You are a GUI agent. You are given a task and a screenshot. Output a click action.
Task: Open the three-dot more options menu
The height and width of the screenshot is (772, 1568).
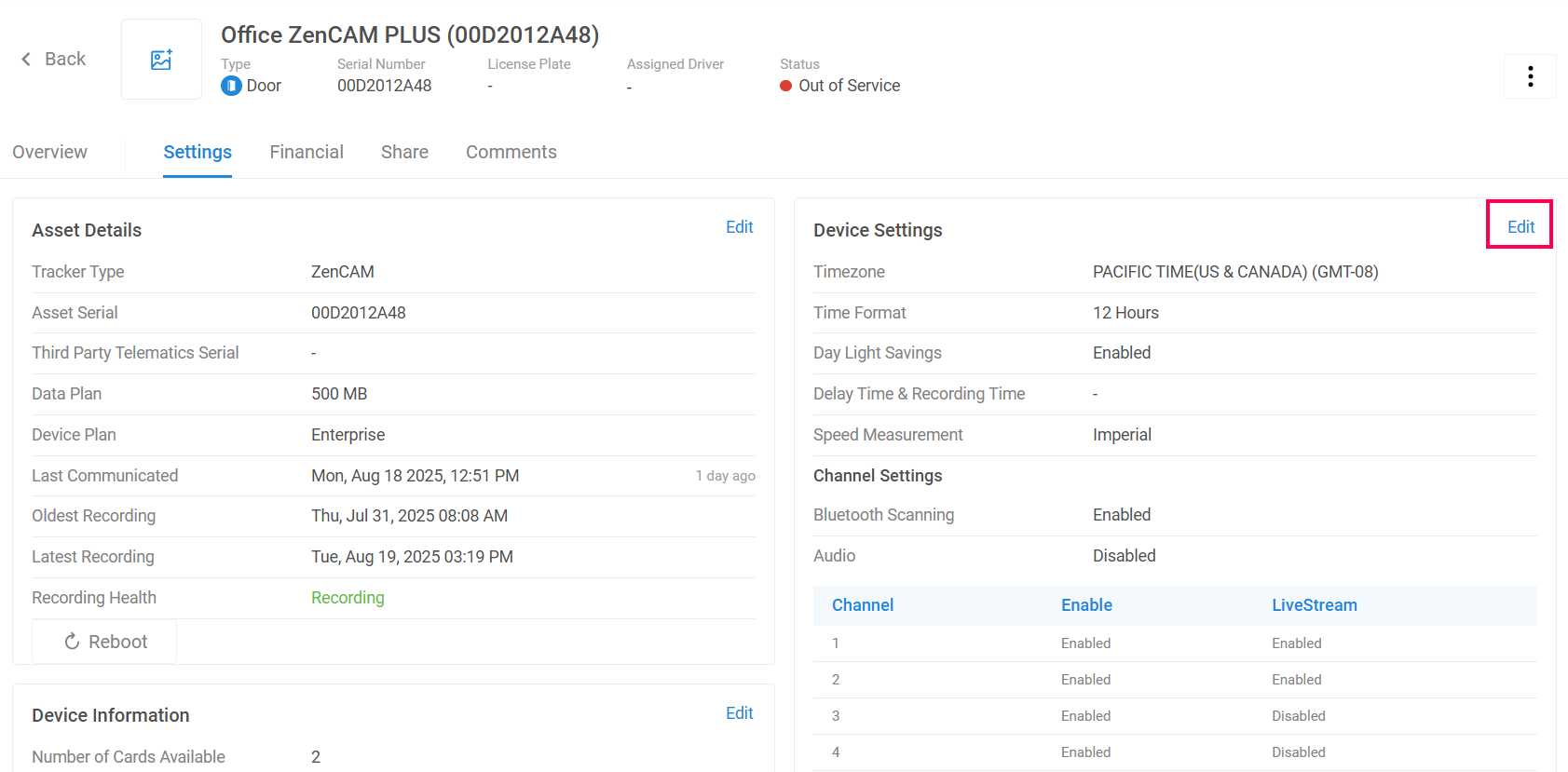[x=1530, y=76]
